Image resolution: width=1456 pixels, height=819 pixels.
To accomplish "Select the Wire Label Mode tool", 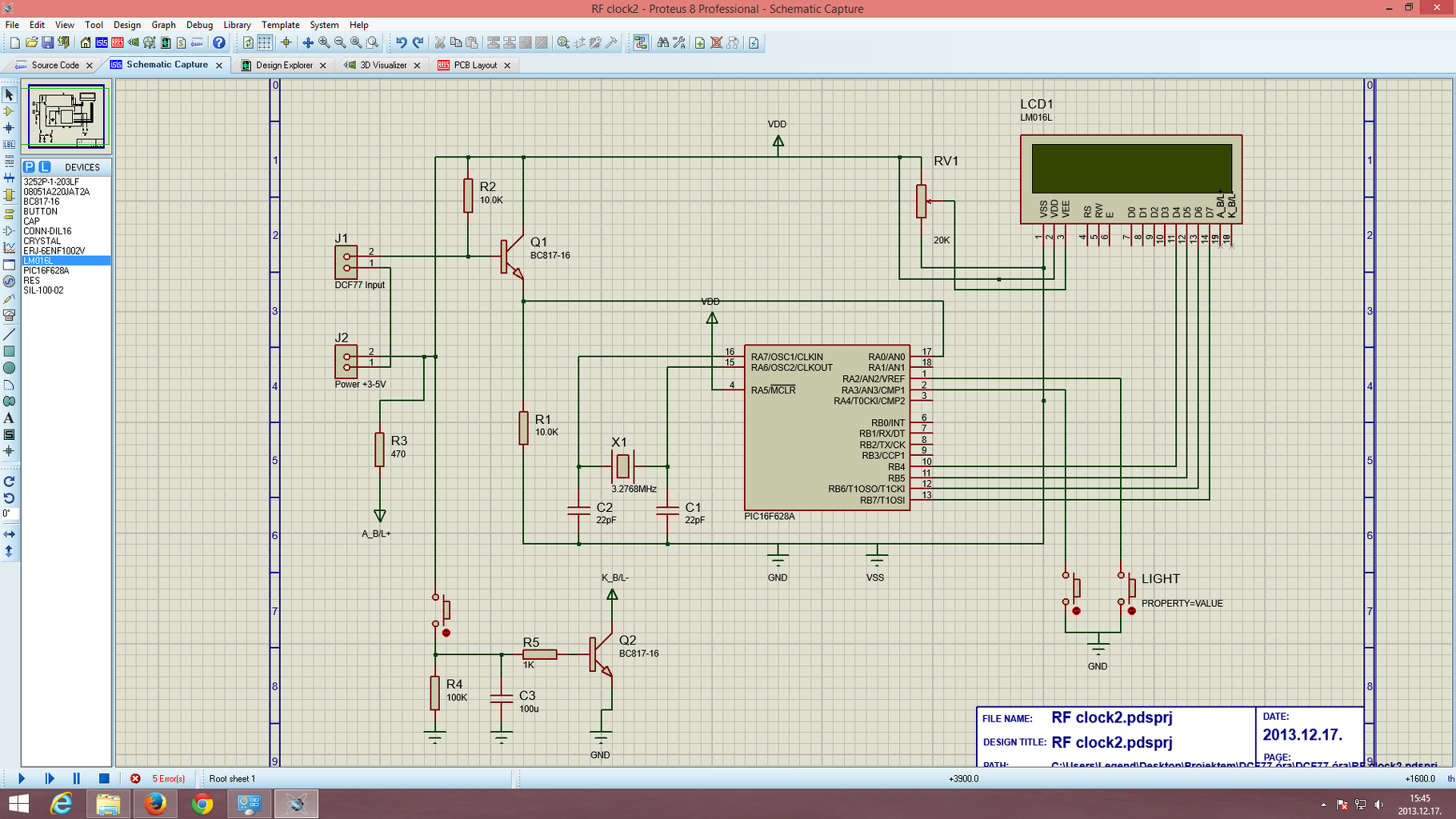I will (x=9, y=145).
